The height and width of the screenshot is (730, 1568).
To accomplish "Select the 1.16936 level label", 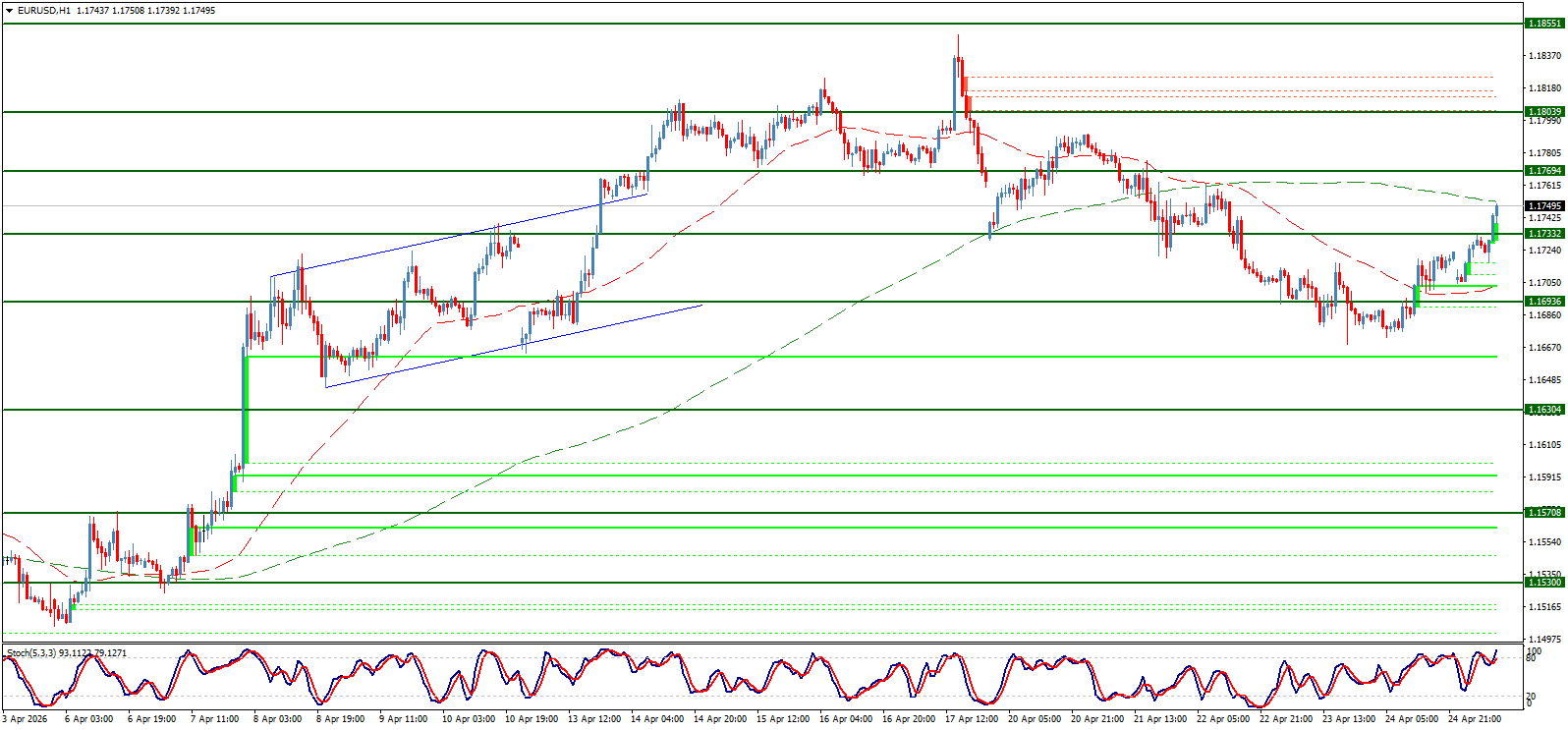I will [1543, 302].
